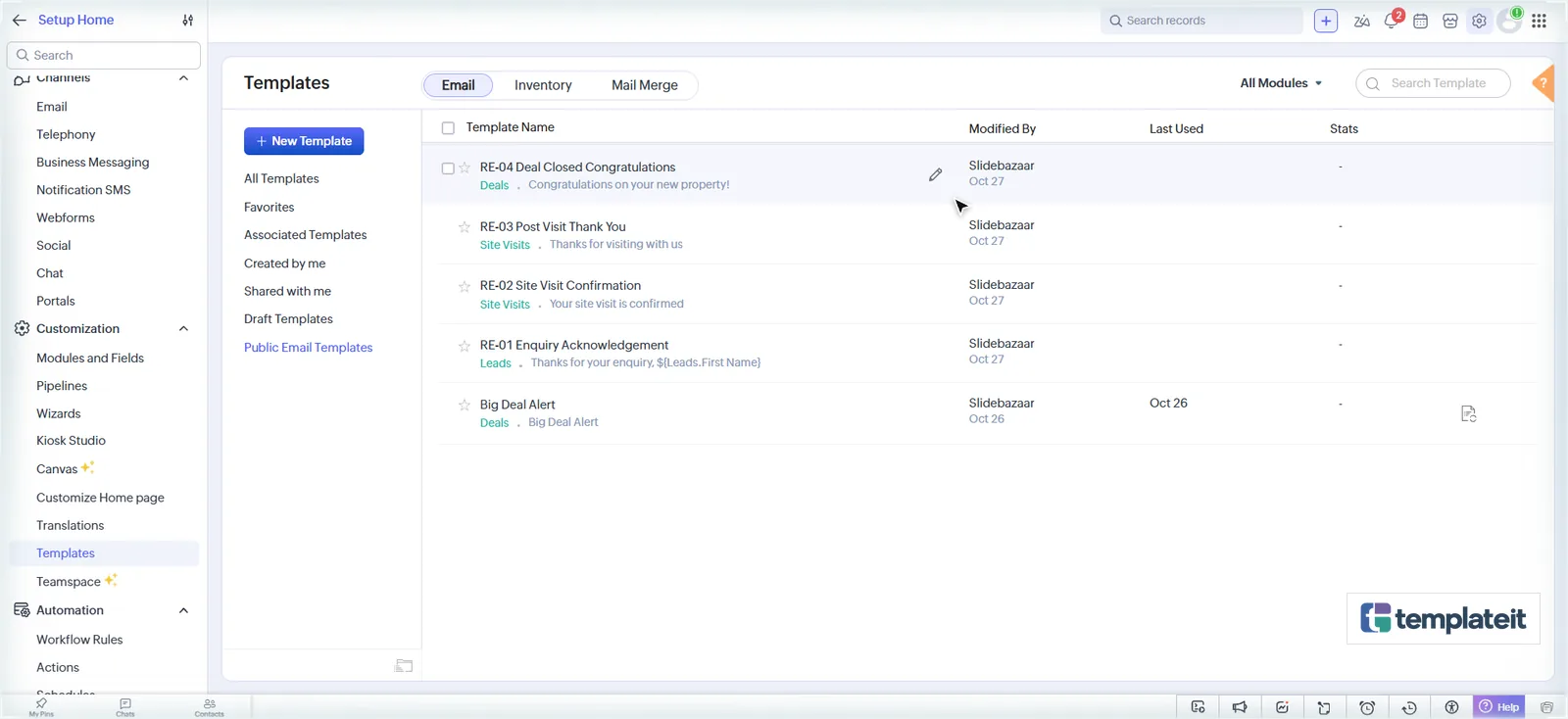The image size is (1568, 719).
Task: Click the megaphone announcements icon
Action: (1240, 707)
